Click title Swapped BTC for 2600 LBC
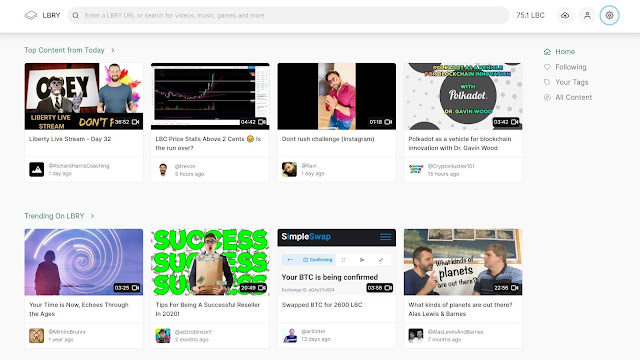640x360 pixels. 322,304
